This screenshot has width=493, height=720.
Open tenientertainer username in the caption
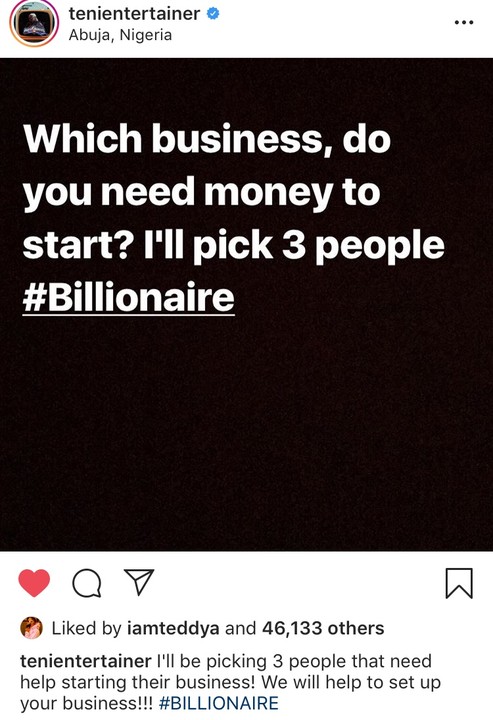[x=86, y=661]
